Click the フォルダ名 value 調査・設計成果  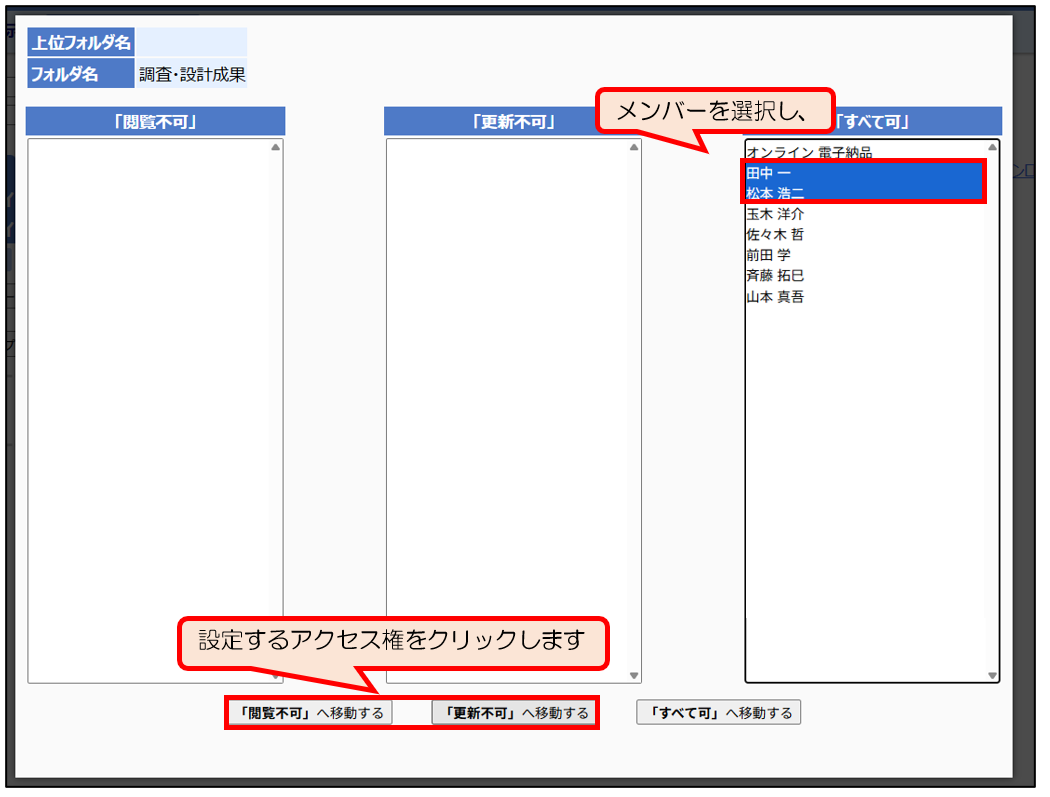pyautogui.click(x=192, y=74)
